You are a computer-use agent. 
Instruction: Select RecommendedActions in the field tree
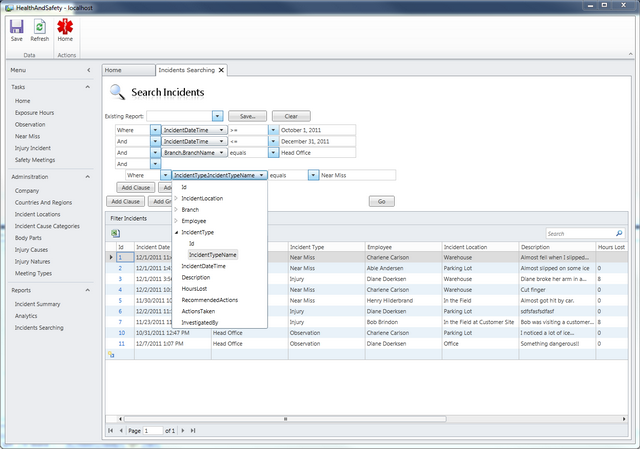210,300
